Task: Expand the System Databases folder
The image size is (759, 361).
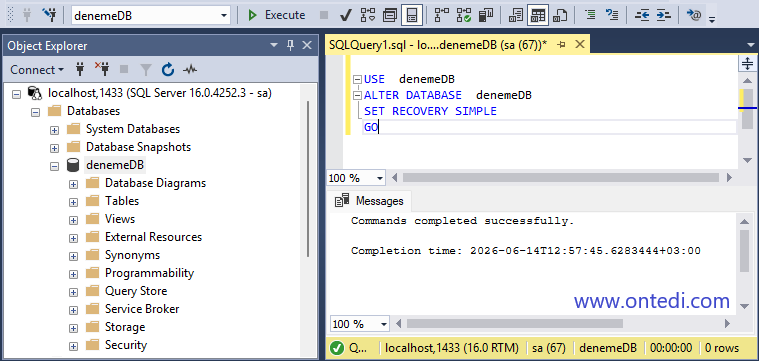Action: [x=54, y=130]
